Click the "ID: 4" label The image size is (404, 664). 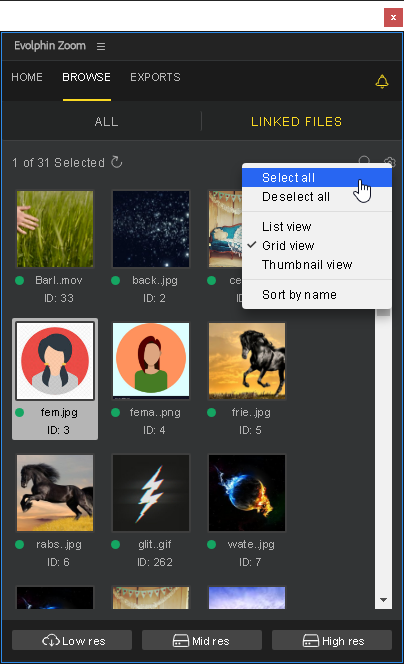154,430
